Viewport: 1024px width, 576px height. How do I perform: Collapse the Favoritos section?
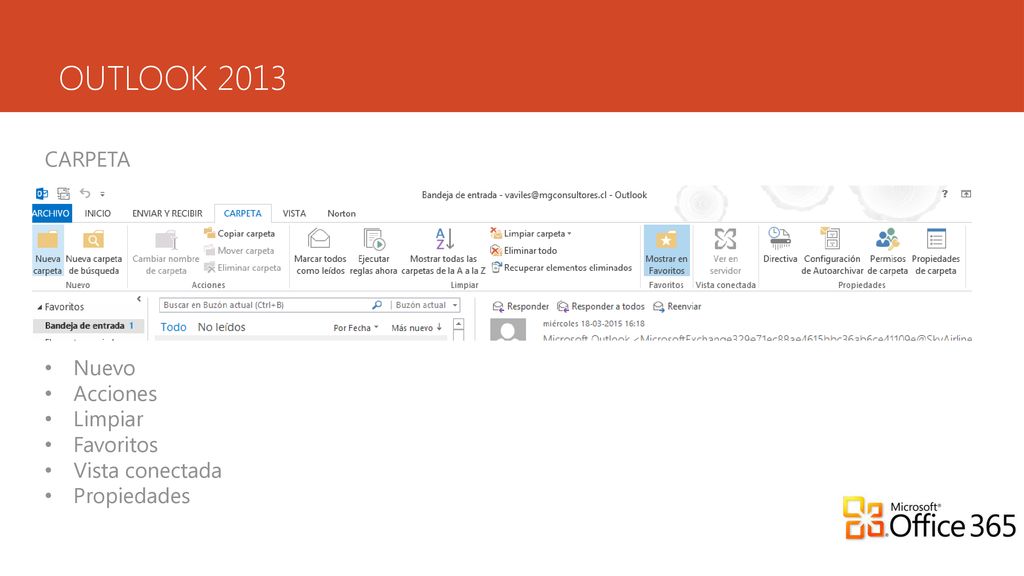click(40, 307)
